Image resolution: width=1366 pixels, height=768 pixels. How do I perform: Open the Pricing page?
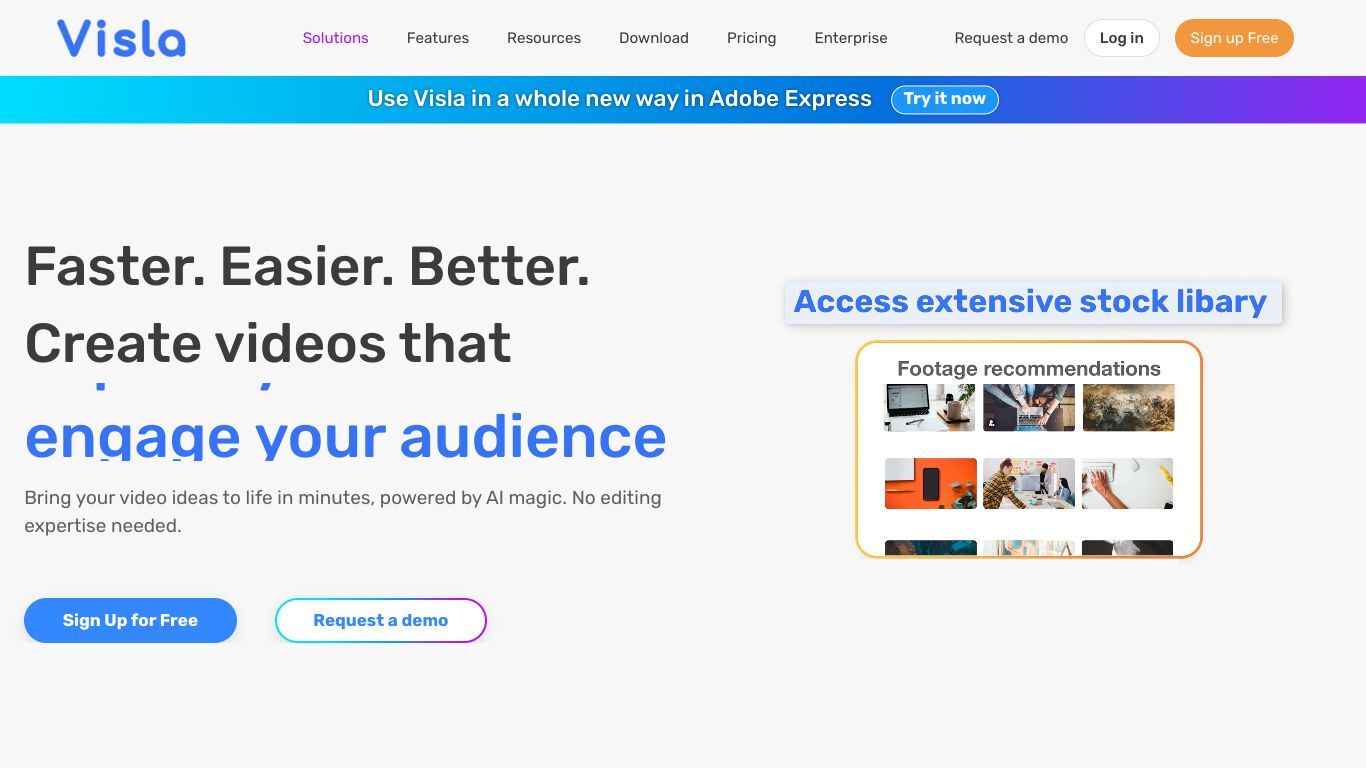click(751, 38)
